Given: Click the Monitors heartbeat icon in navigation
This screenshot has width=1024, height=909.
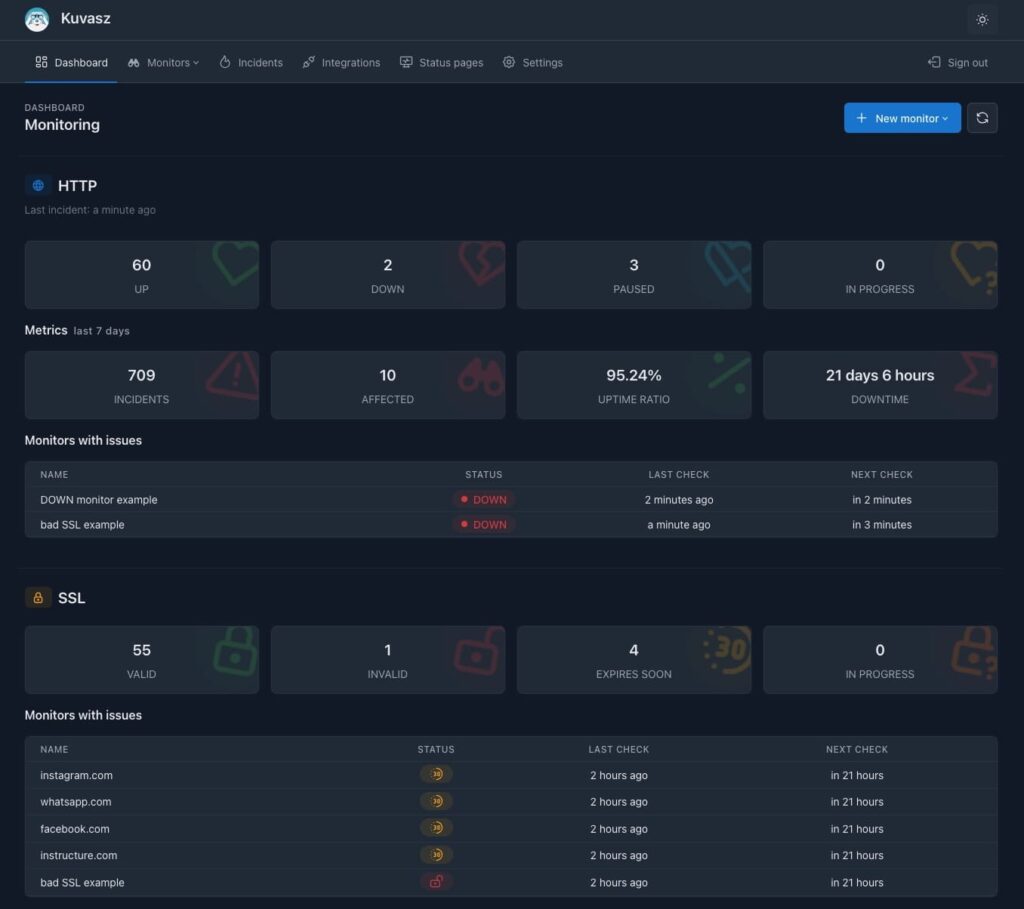Looking at the screenshot, I should pos(133,62).
